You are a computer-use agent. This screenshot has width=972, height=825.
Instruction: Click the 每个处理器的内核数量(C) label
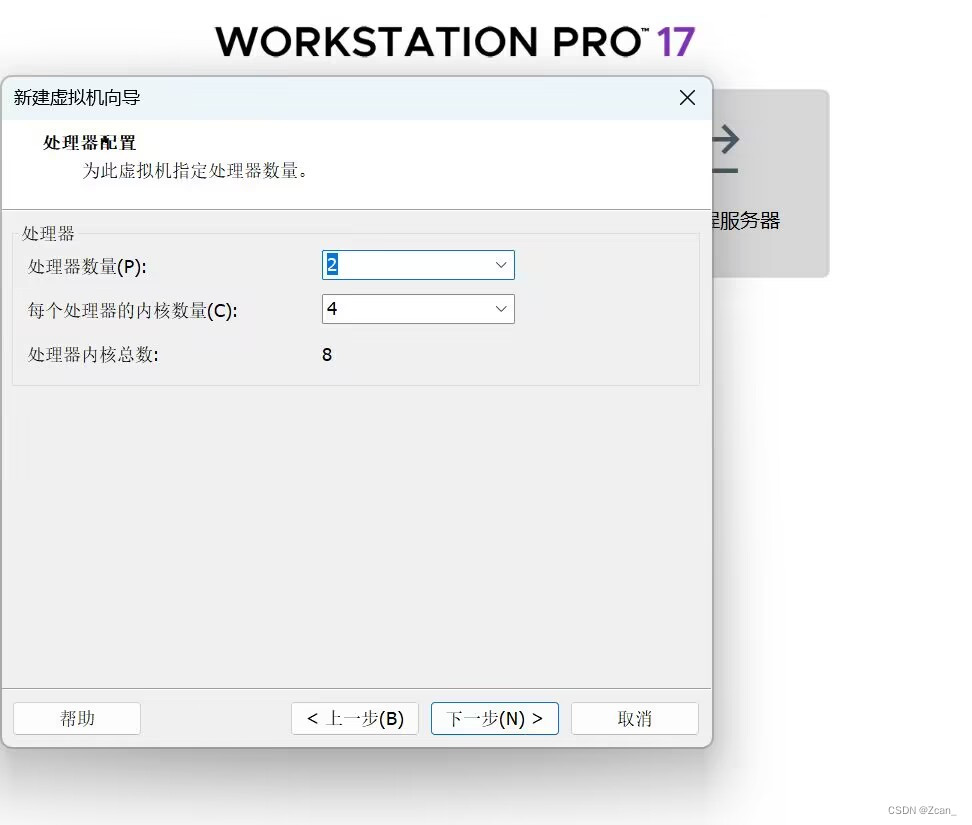click(x=133, y=311)
